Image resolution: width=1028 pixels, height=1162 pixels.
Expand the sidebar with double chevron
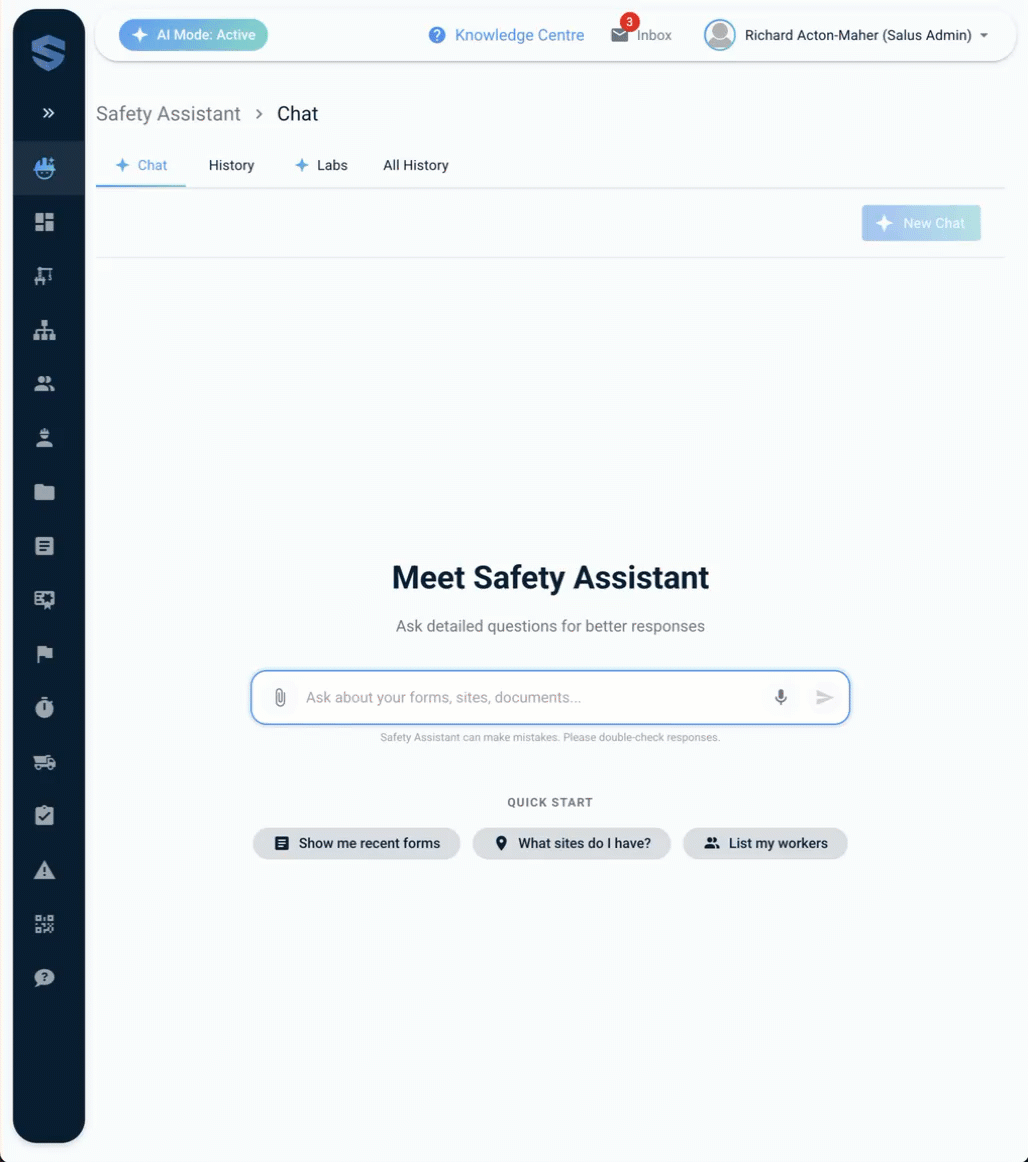coord(48,113)
